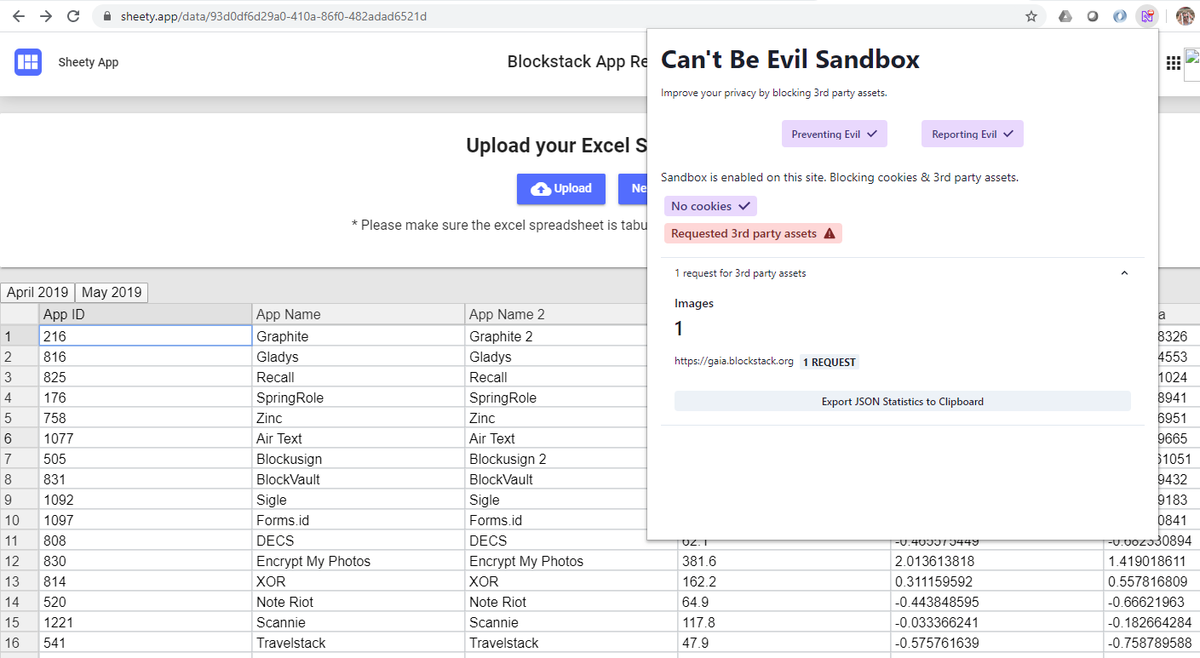Screen dimensions: 1200x658
Task: Click the Can't Be Evil Sandbox heading
Action: click(x=790, y=60)
